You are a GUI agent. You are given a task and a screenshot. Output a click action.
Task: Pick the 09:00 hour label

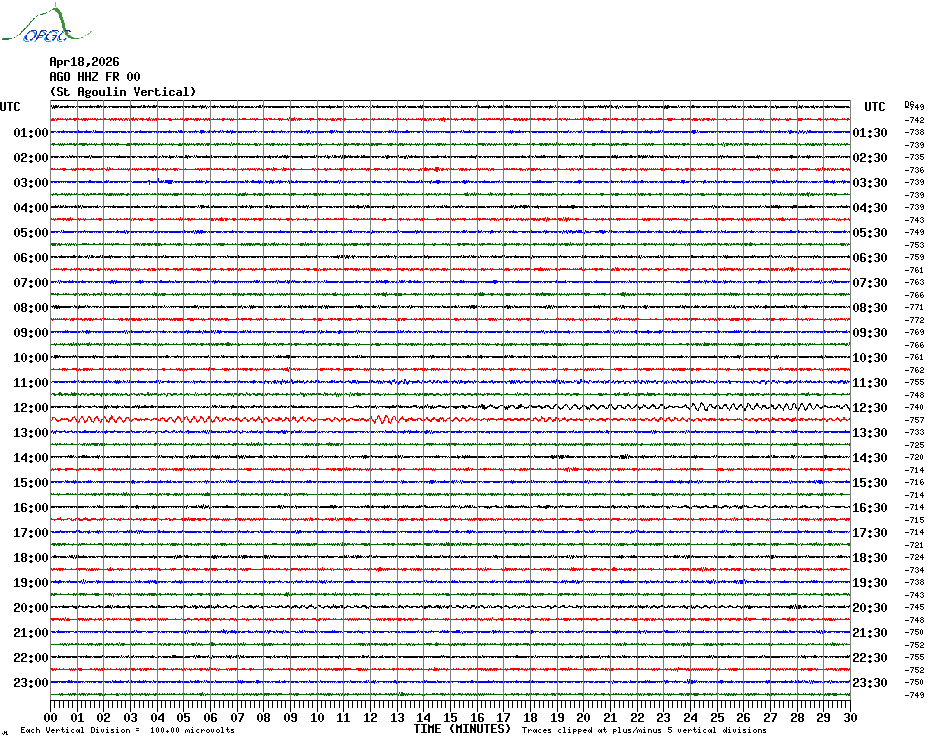pos(31,332)
